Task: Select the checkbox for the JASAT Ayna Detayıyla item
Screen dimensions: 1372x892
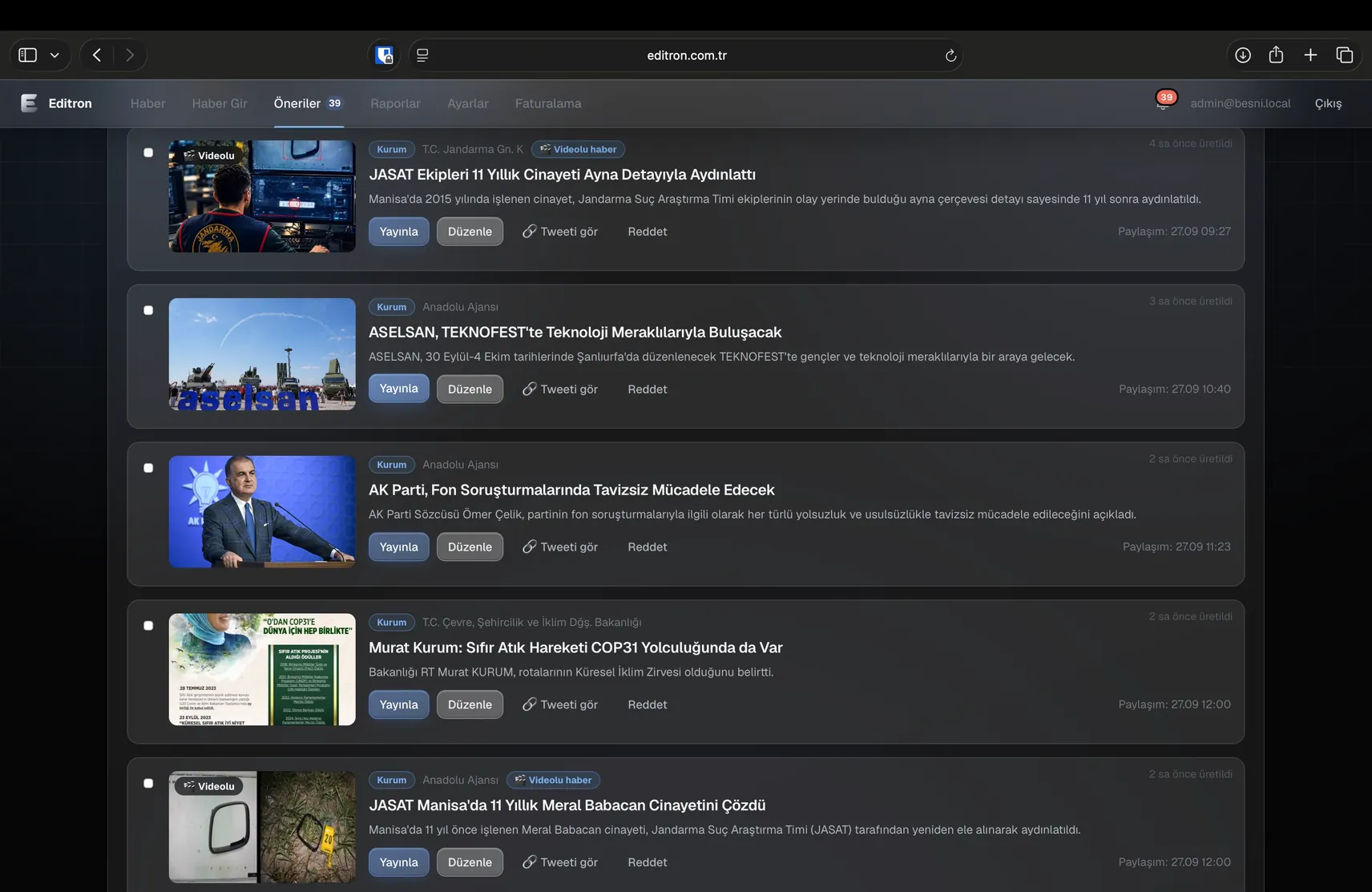Action: [x=148, y=152]
